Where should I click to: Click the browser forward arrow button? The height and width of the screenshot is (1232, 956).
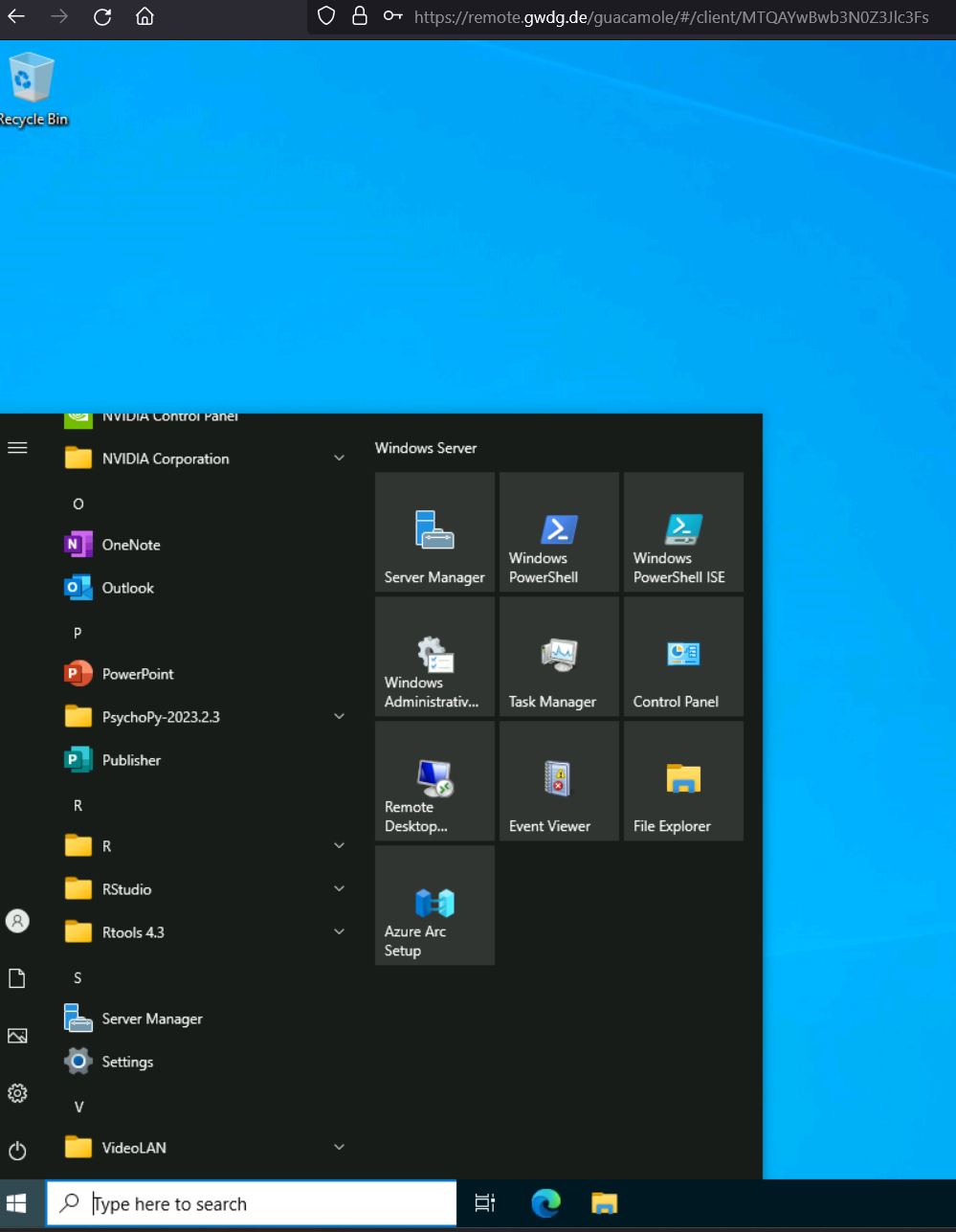point(59,16)
